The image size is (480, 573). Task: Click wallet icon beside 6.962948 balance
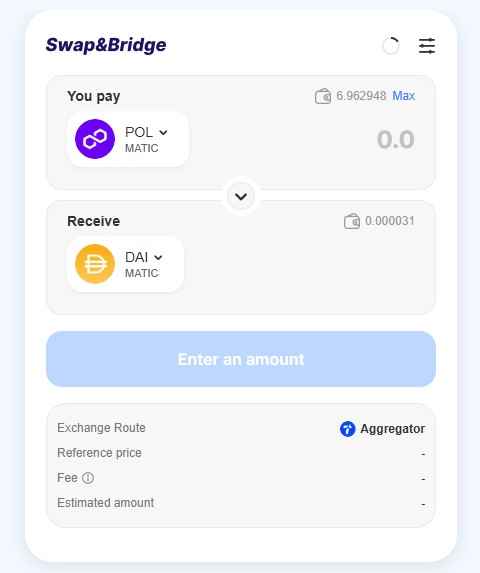[323, 96]
